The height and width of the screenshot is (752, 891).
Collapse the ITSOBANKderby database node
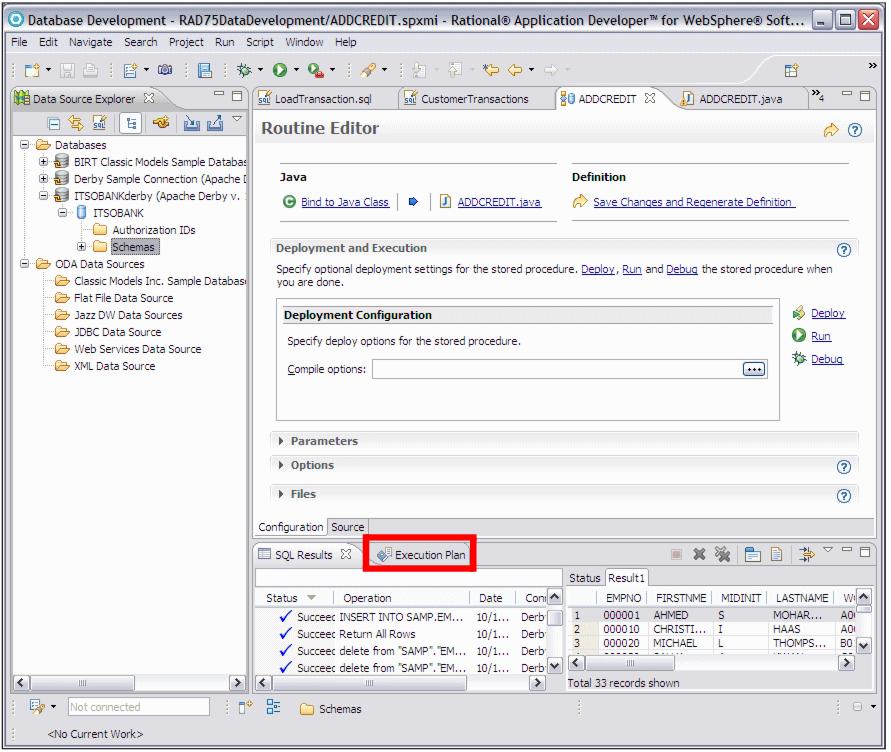tap(44, 196)
